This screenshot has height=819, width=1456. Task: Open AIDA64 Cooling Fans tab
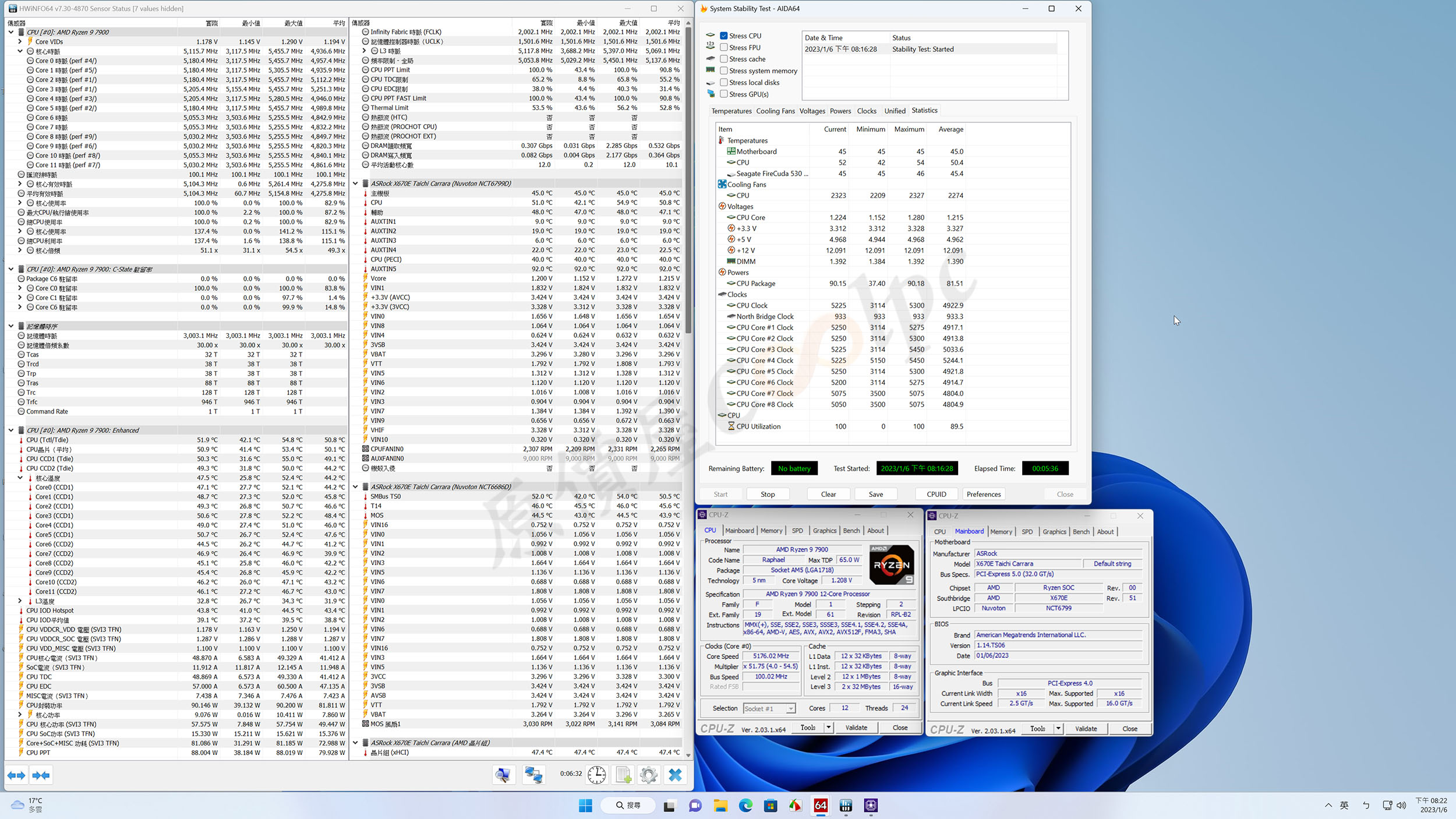[x=775, y=111]
